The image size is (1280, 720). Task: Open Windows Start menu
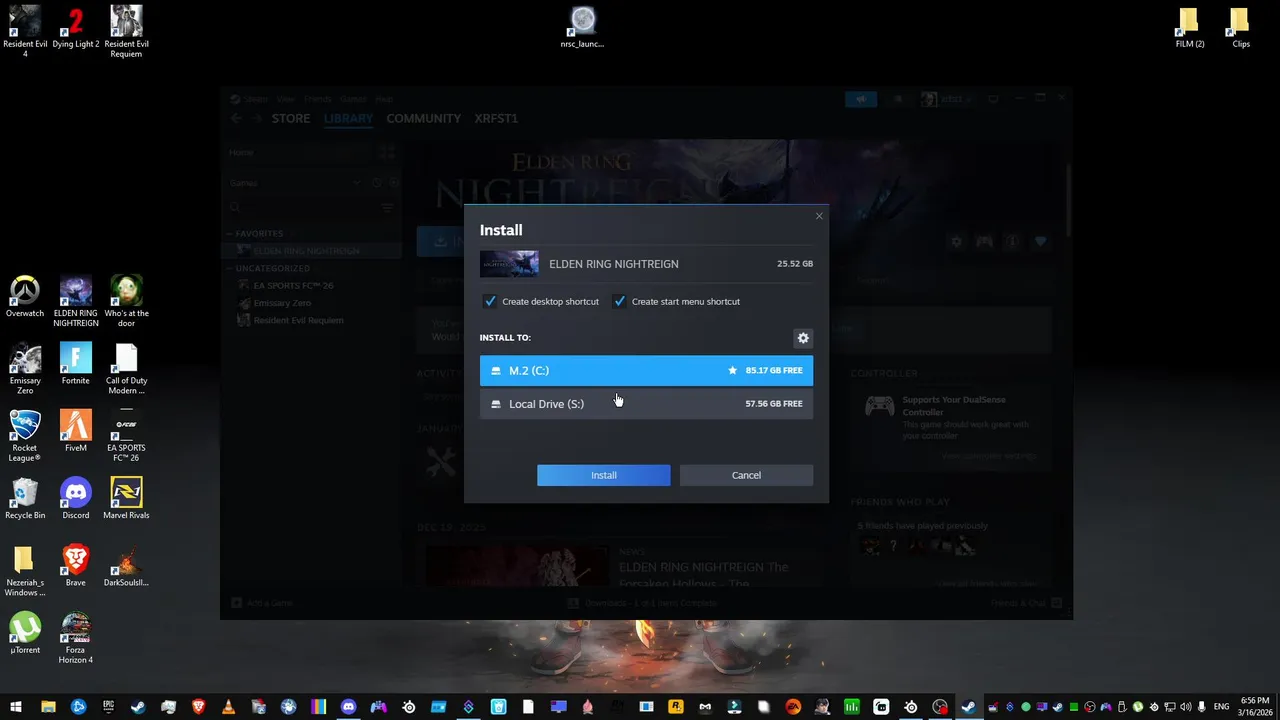16,707
